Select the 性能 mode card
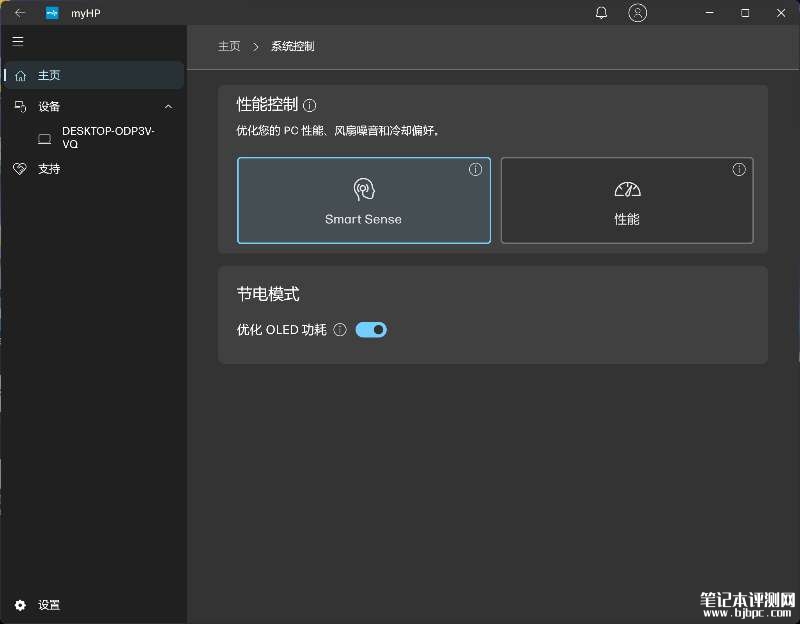The image size is (800, 624). [x=627, y=200]
